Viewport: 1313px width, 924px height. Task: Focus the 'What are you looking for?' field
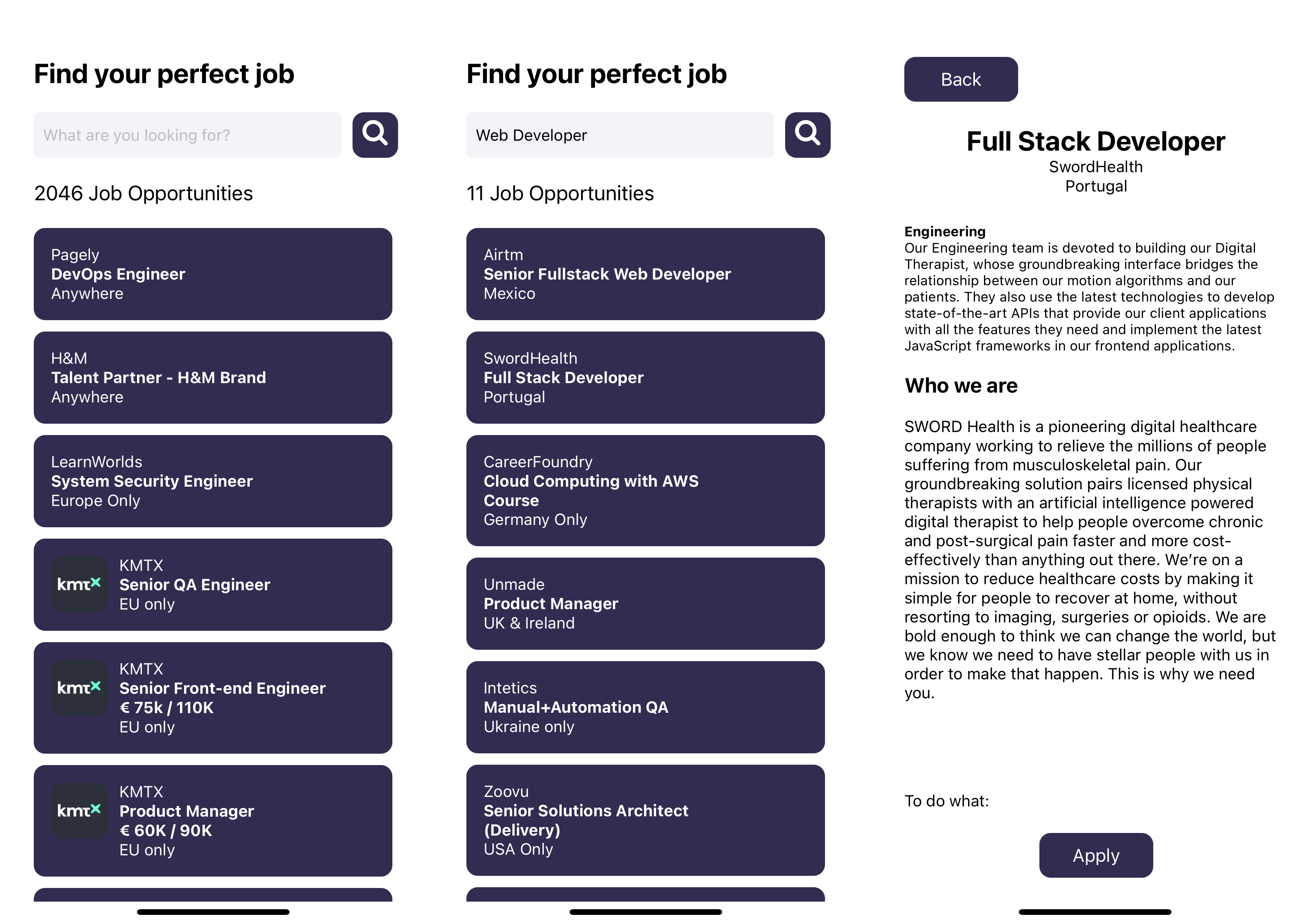click(187, 135)
